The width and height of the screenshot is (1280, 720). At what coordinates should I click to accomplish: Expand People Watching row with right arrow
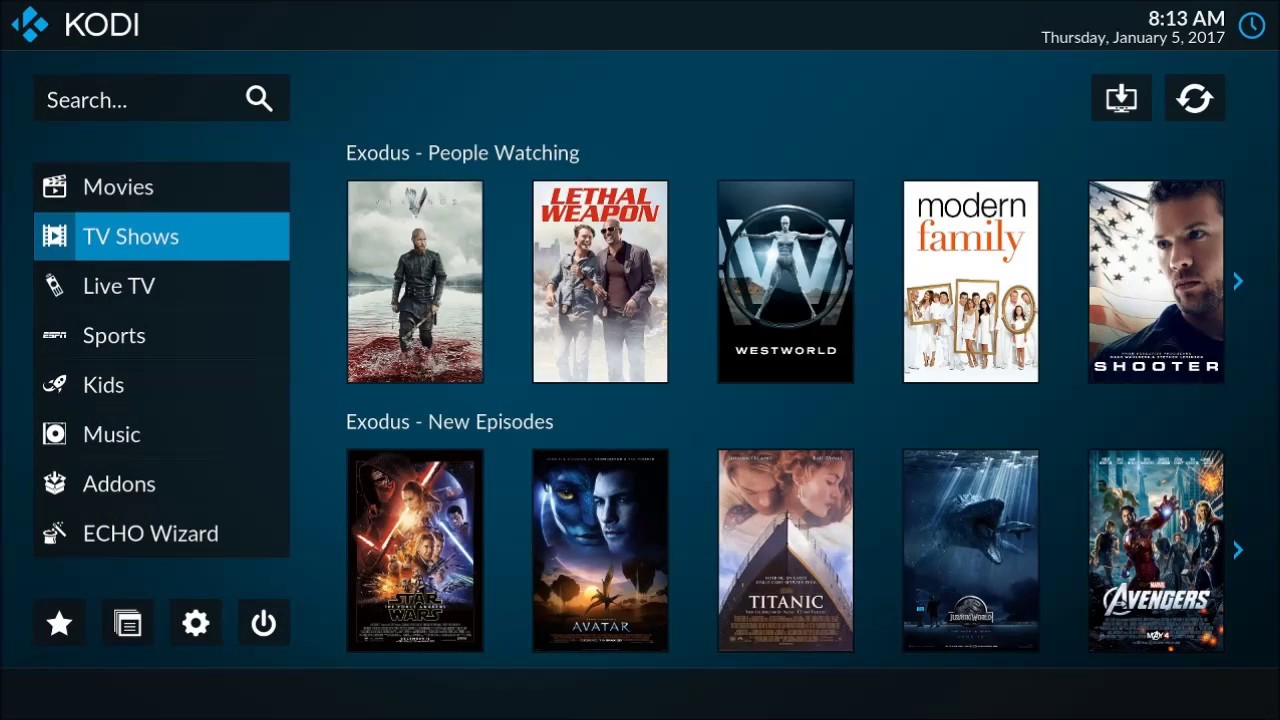tap(1238, 282)
